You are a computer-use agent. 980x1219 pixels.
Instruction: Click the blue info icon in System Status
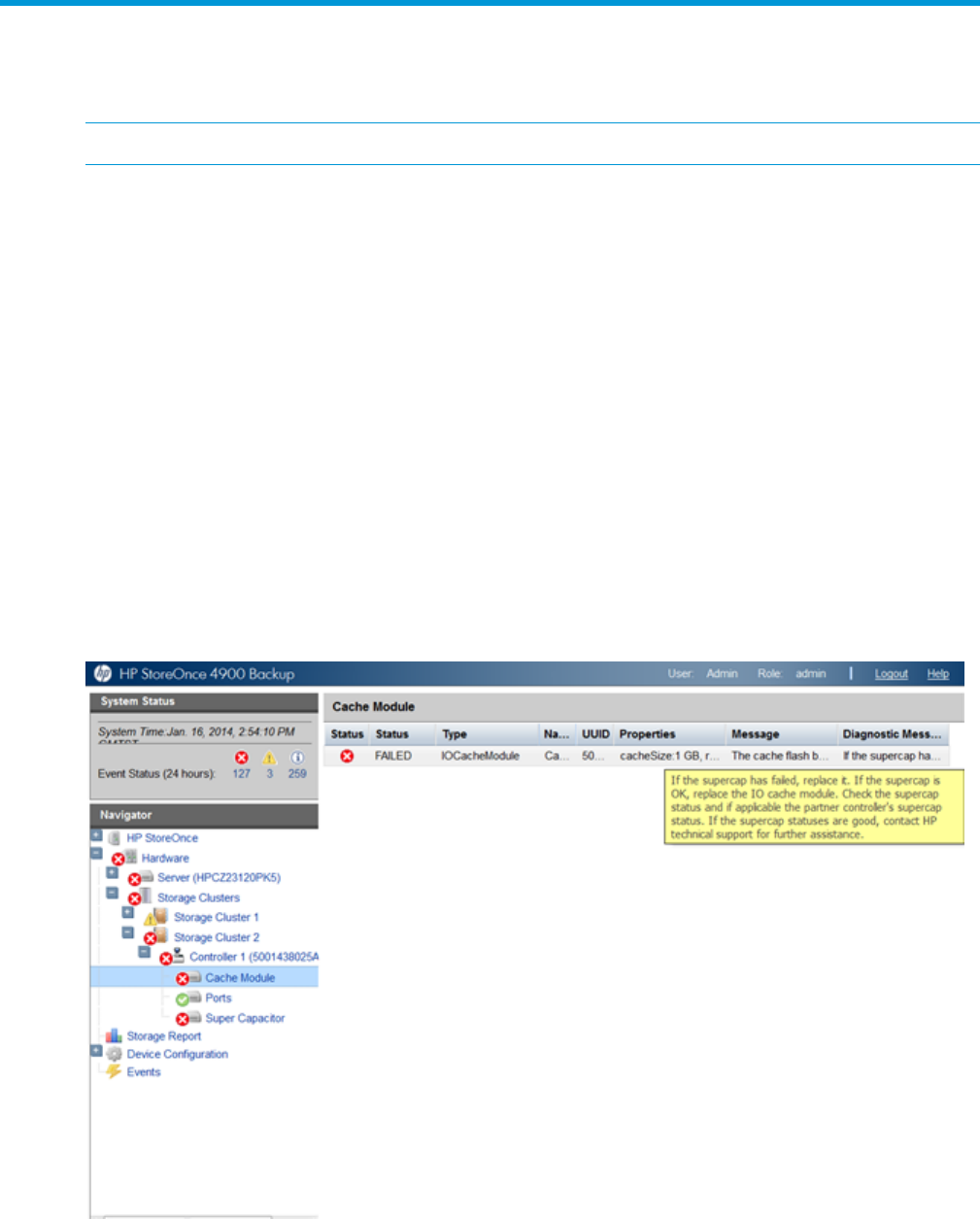pyautogui.click(x=298, y=758)
